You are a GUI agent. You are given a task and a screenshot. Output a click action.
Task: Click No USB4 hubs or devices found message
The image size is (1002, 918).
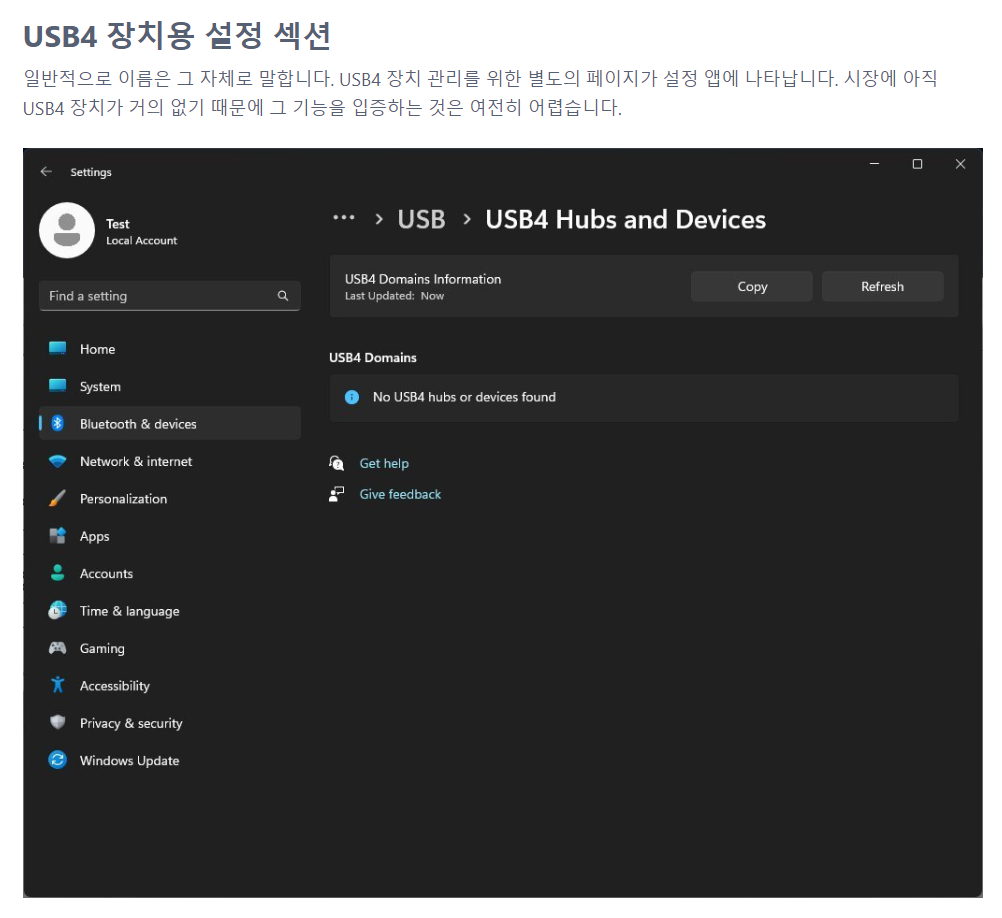tap(465, 397)
